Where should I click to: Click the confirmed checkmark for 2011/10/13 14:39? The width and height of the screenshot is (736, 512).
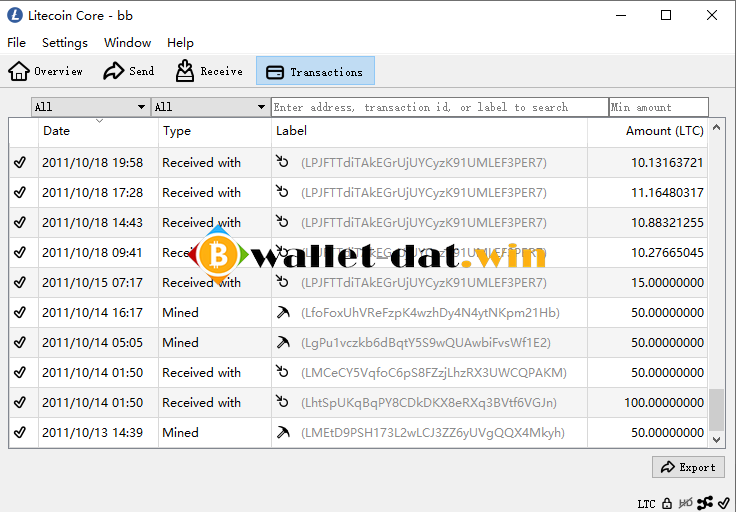(20, 432)
